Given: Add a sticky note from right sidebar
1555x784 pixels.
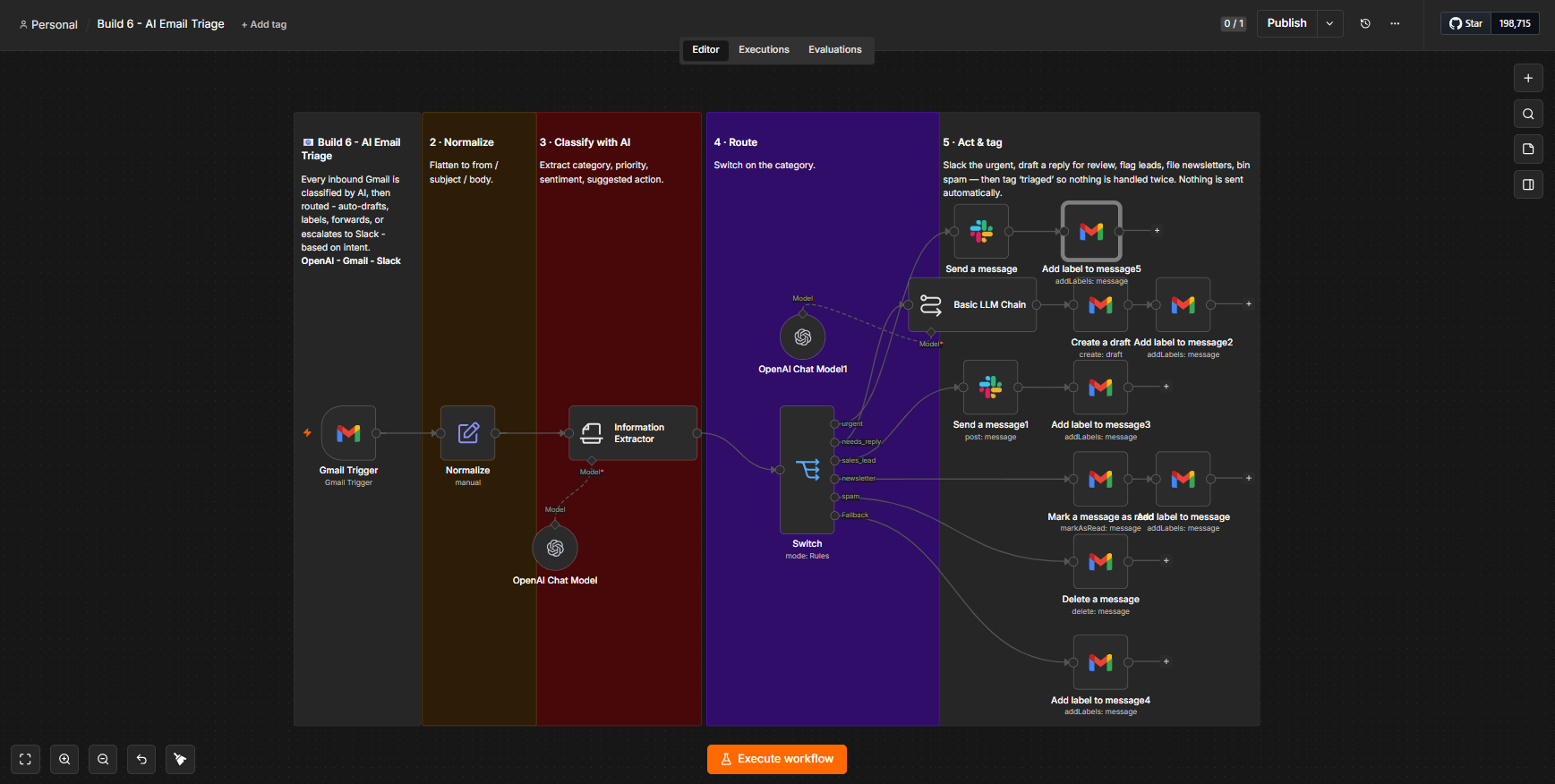Looking at the screenshot, I should [x=1528, y=149].
